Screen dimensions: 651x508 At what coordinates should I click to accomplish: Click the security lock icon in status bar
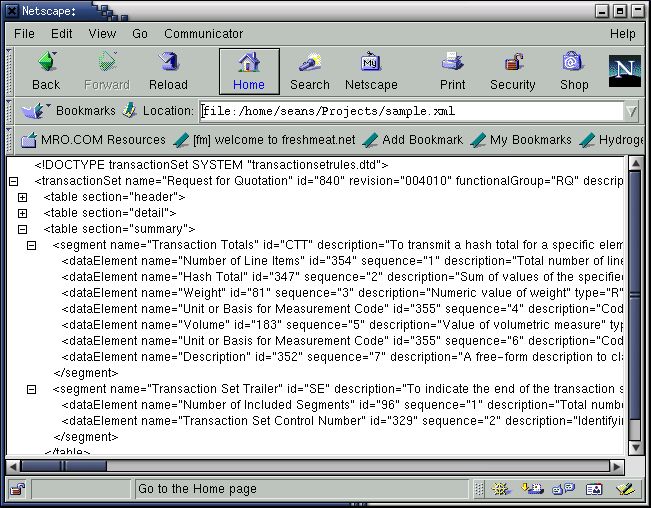tap(17, 489)
